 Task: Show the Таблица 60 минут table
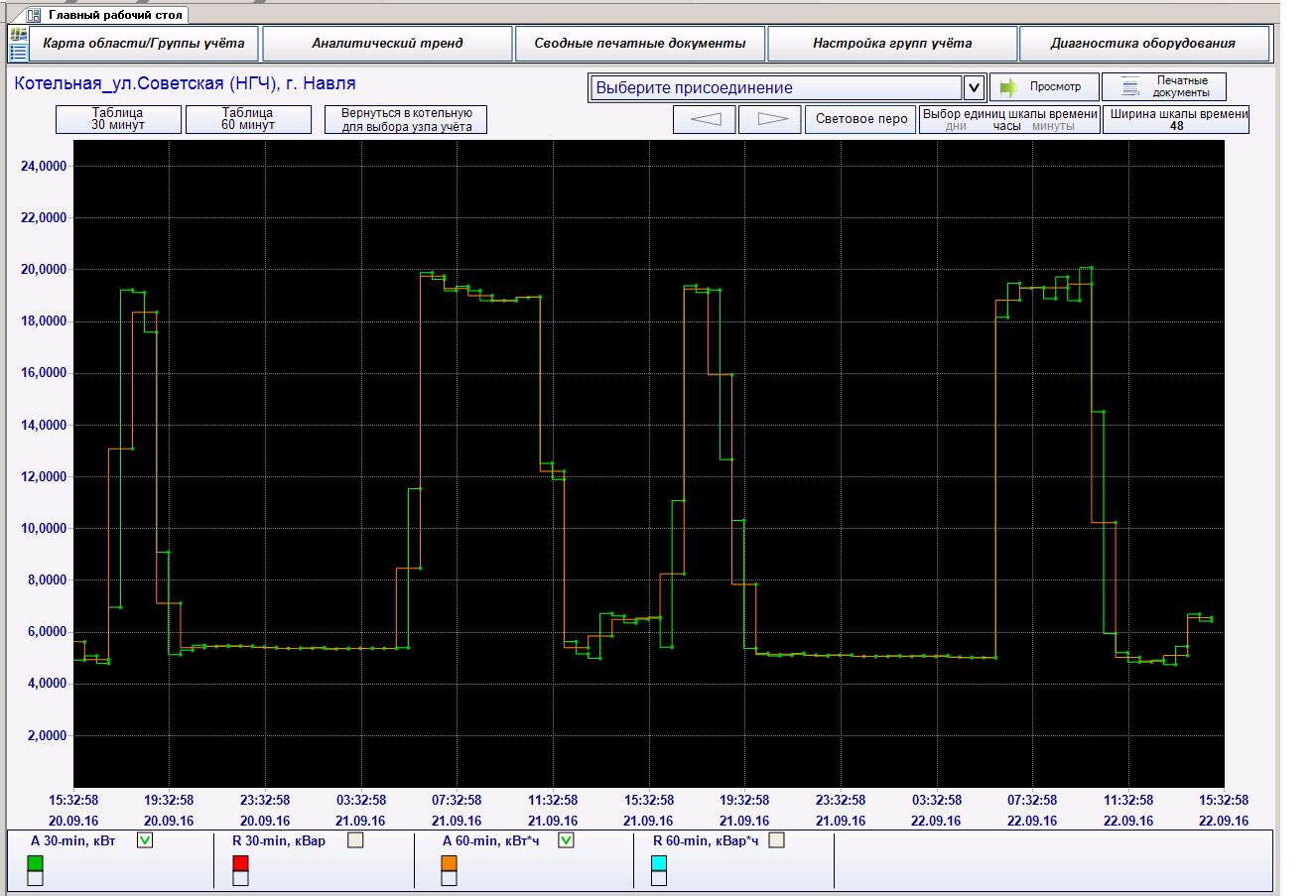(248, 119)
